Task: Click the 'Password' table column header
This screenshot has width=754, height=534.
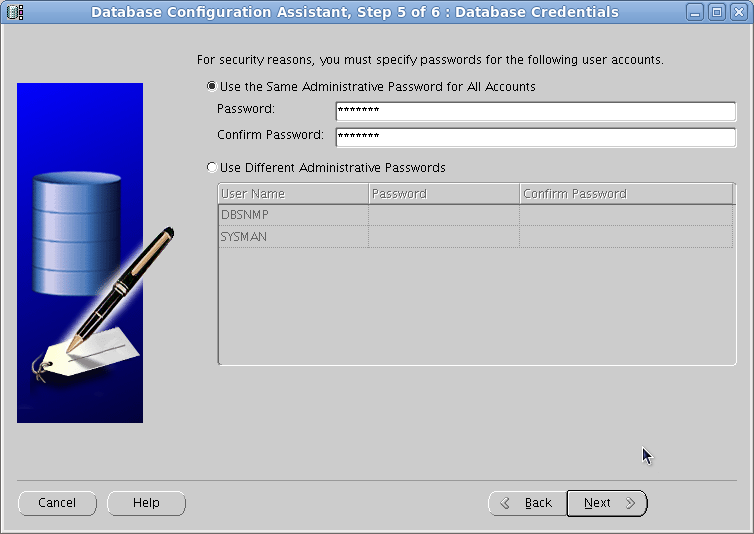Action: point(444,194)
